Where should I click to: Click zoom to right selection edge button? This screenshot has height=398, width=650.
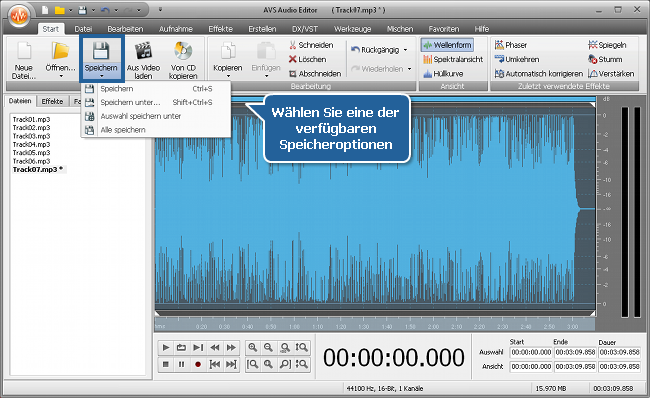(285, 364)
